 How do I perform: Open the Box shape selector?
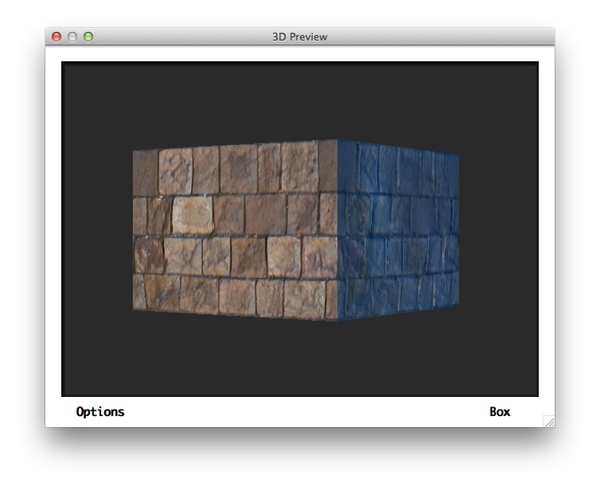click(500, 412)
